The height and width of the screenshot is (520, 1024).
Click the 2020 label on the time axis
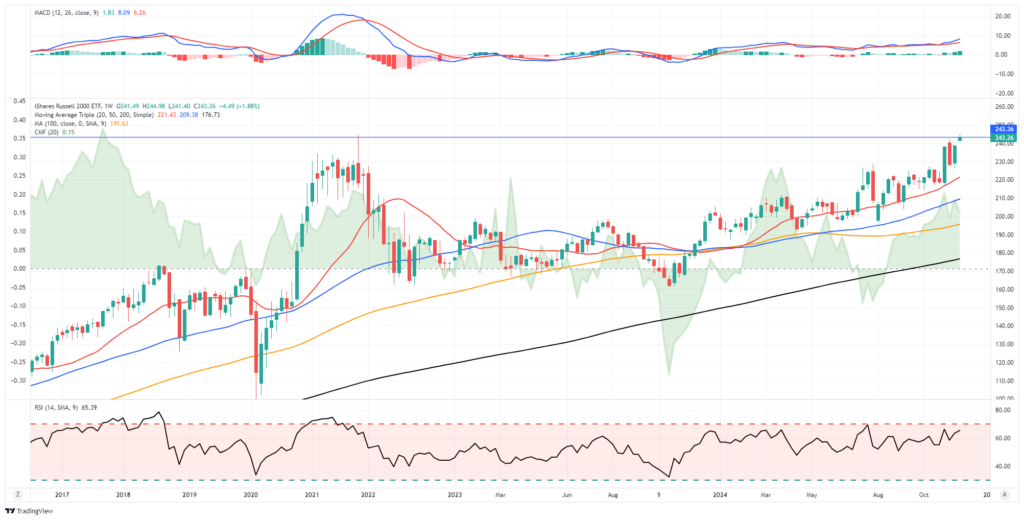250,495
